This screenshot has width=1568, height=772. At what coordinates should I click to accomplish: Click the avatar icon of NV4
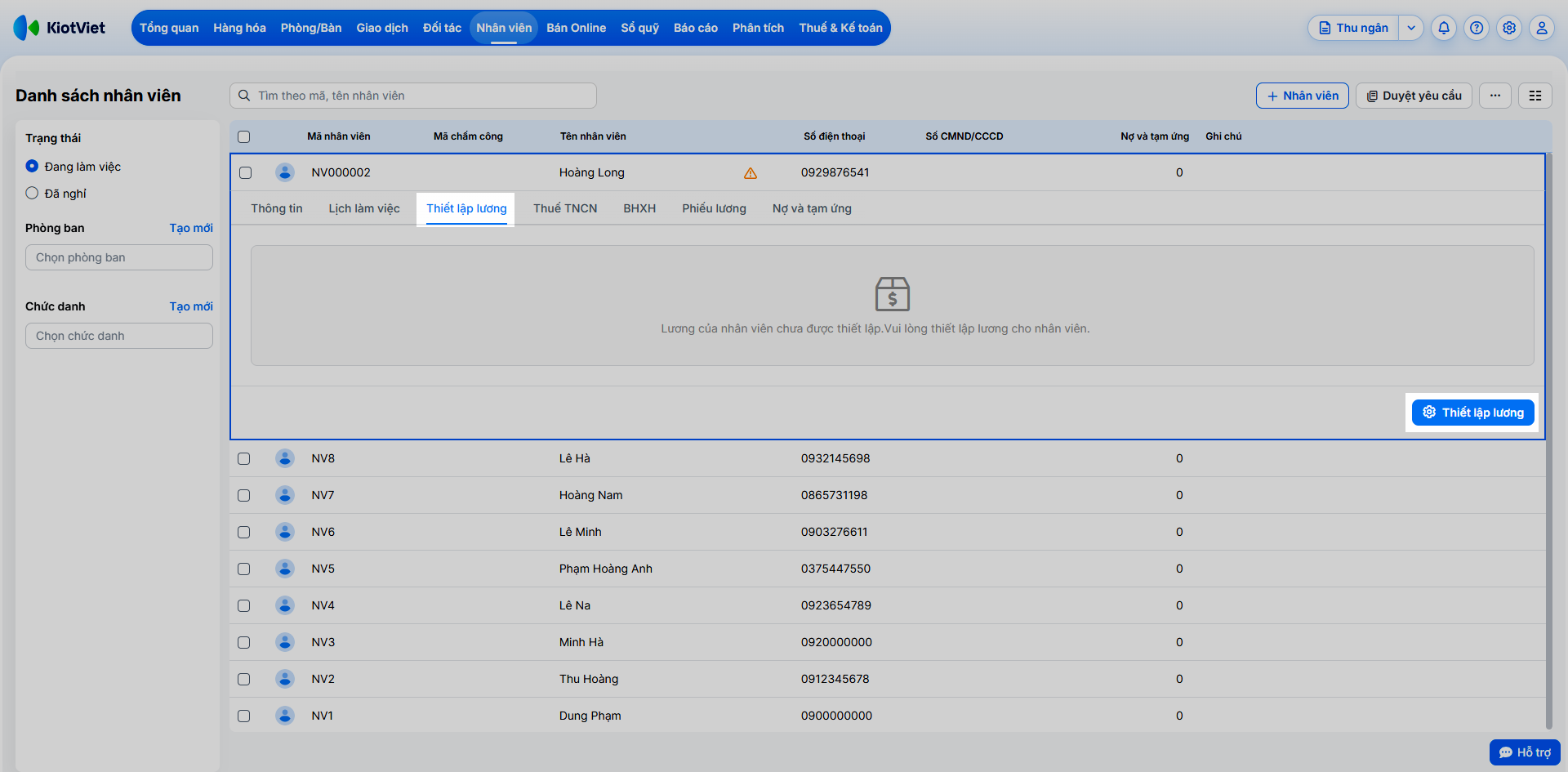[x=285, y=605]
